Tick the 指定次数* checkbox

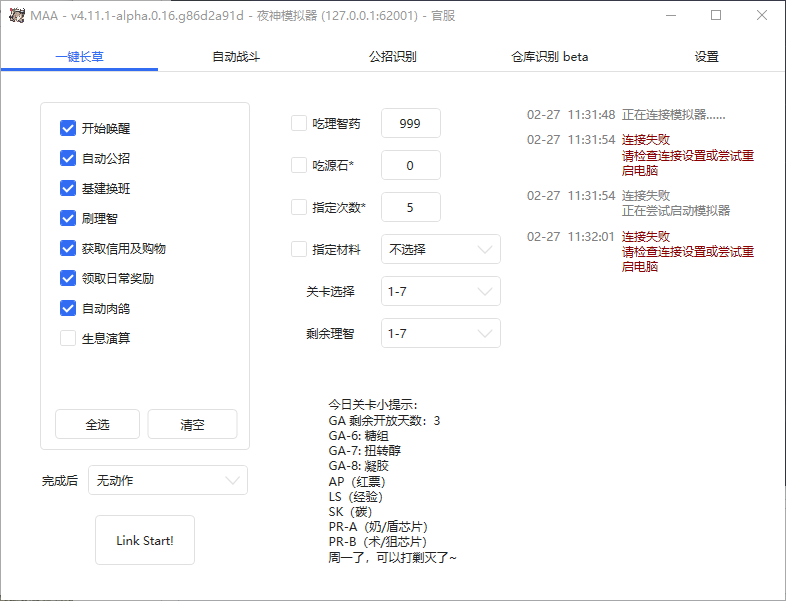pos(299,207)
